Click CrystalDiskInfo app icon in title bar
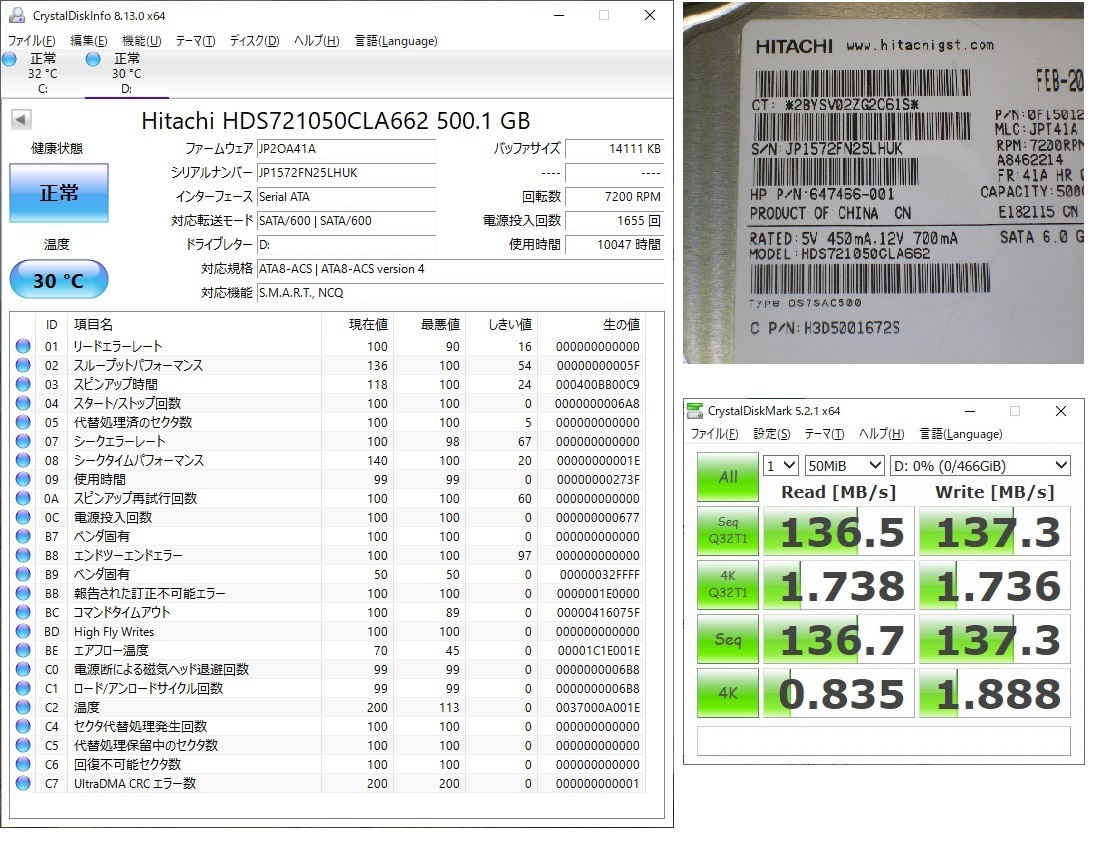 point(17,15)
